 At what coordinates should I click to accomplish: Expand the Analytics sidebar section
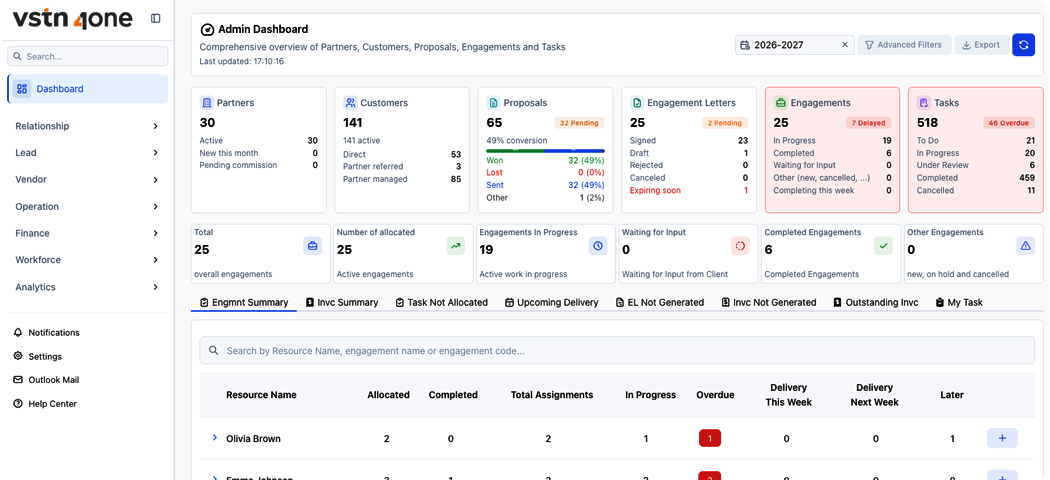[87, 287]
